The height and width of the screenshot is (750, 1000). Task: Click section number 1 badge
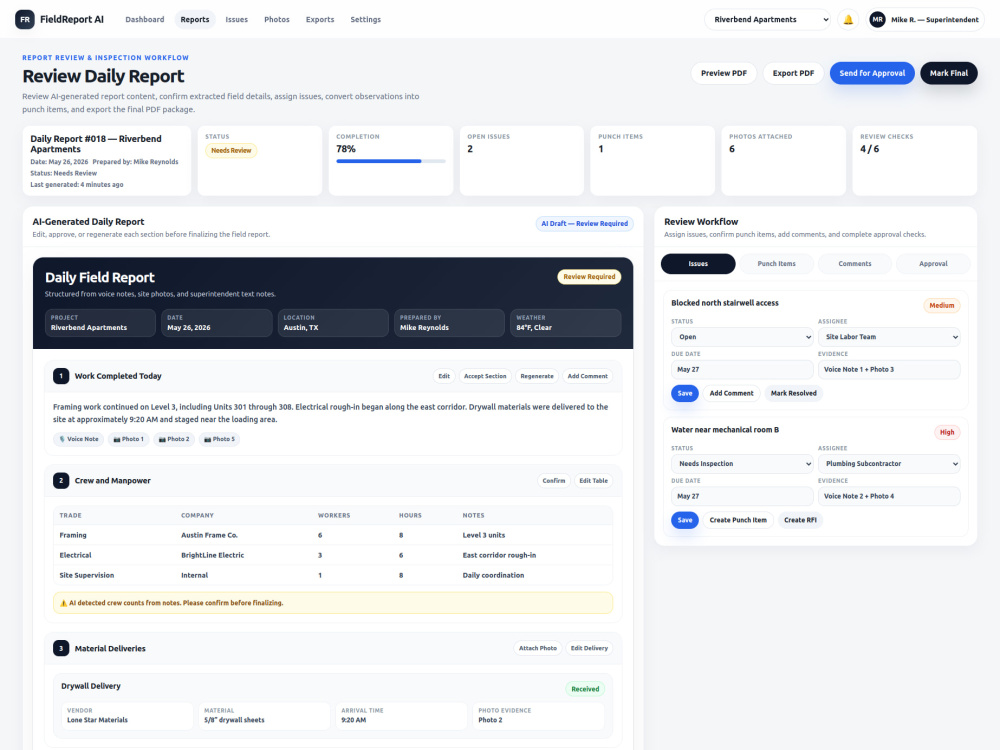pyautogui.click(x=61, y=376)
